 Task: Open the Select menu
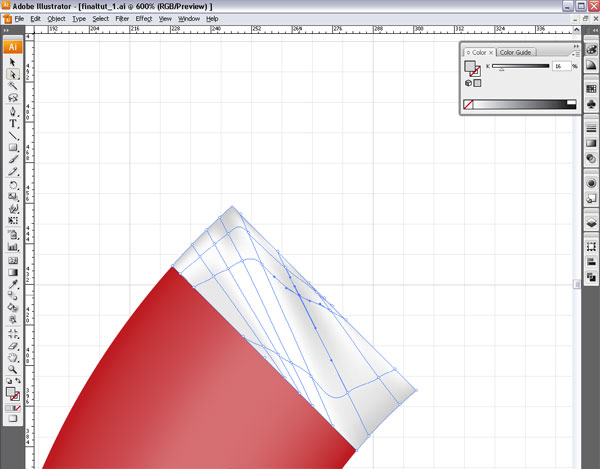101,19
